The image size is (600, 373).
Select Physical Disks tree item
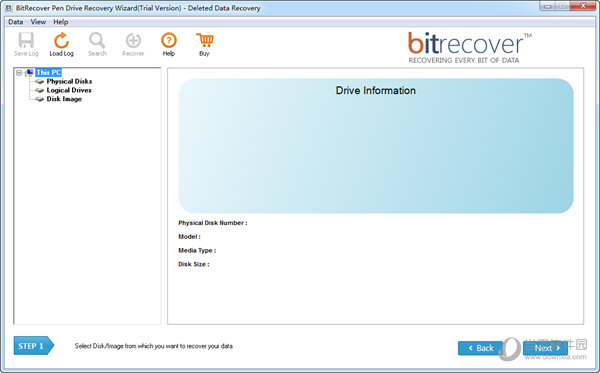pos(69,81)
